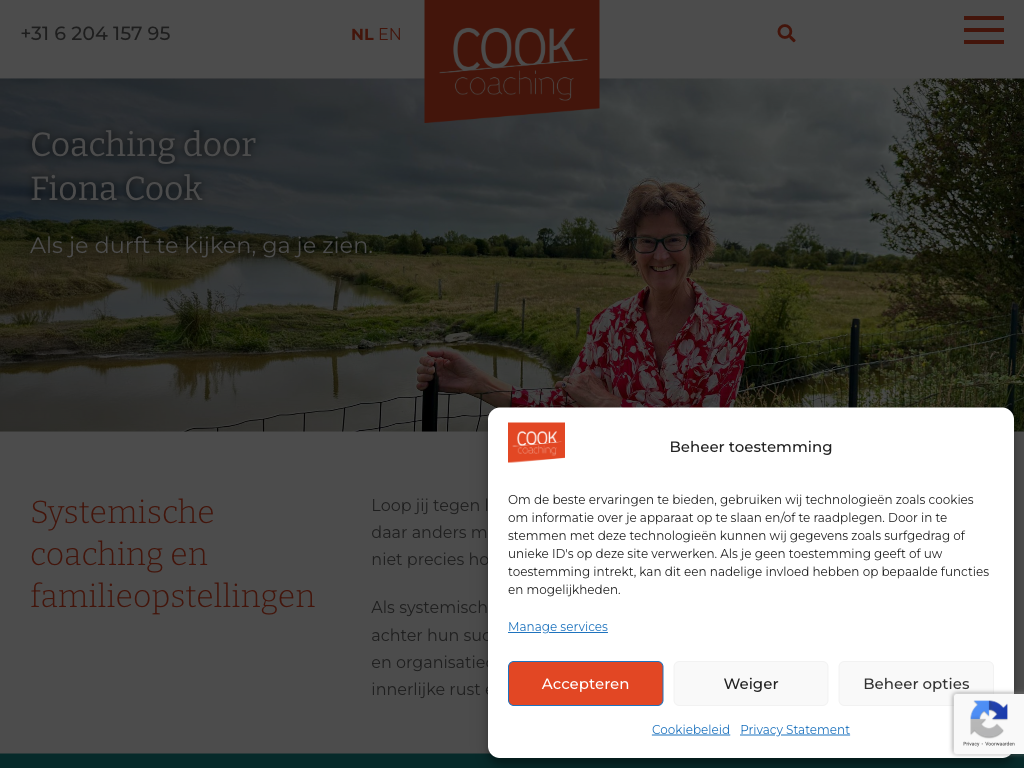Viewport: 1024px width, 768px height.
Task: Click the Beheer toestemming dialog title
Action: click(x=750, y=447)
